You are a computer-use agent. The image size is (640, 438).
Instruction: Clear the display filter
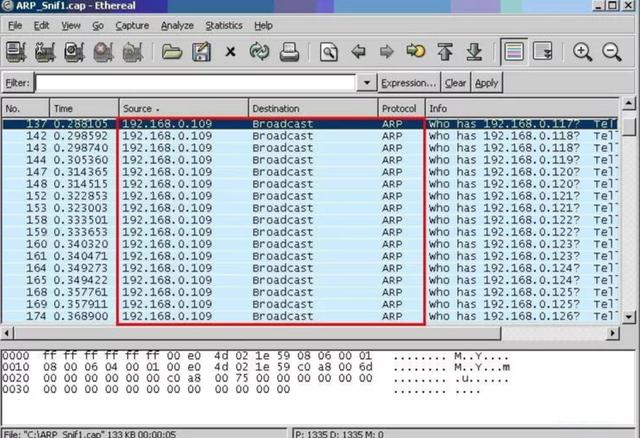point(456,83)
